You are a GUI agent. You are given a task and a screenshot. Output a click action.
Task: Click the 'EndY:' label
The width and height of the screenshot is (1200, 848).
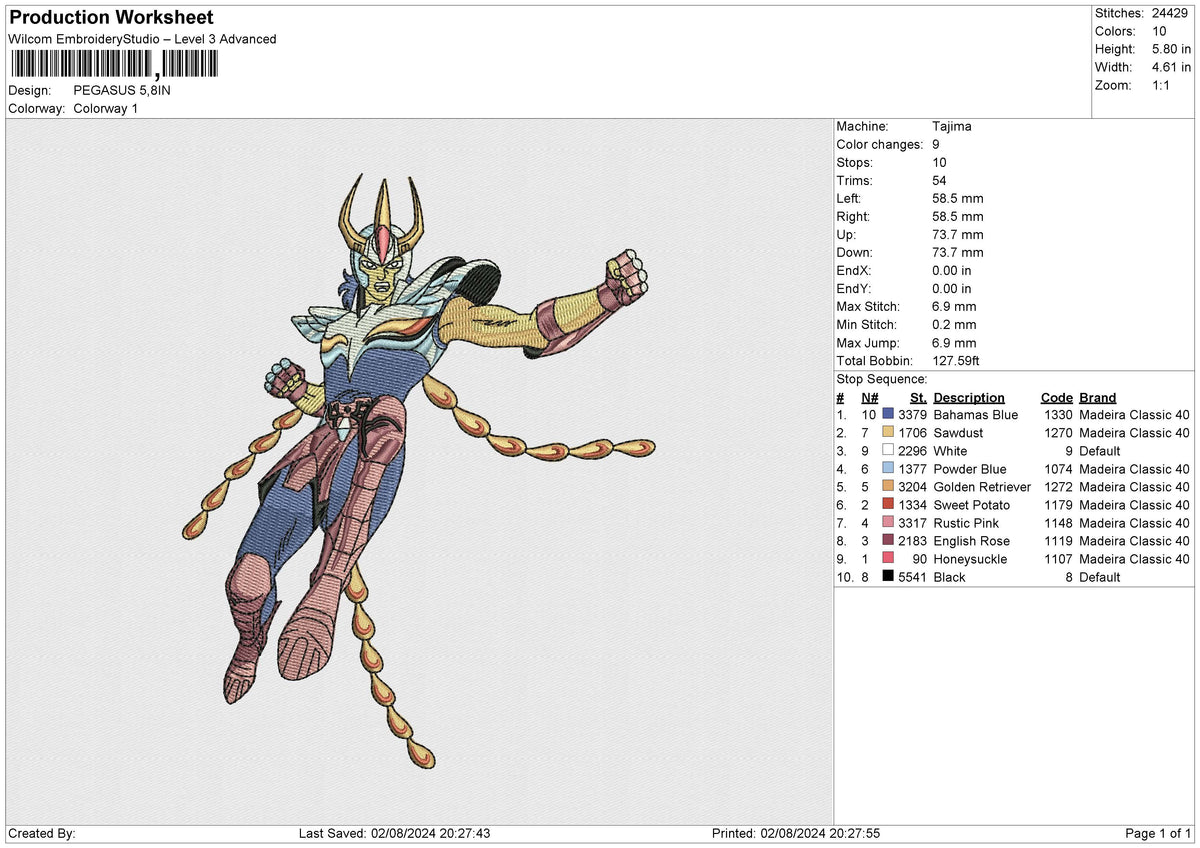tap(853, 289)
